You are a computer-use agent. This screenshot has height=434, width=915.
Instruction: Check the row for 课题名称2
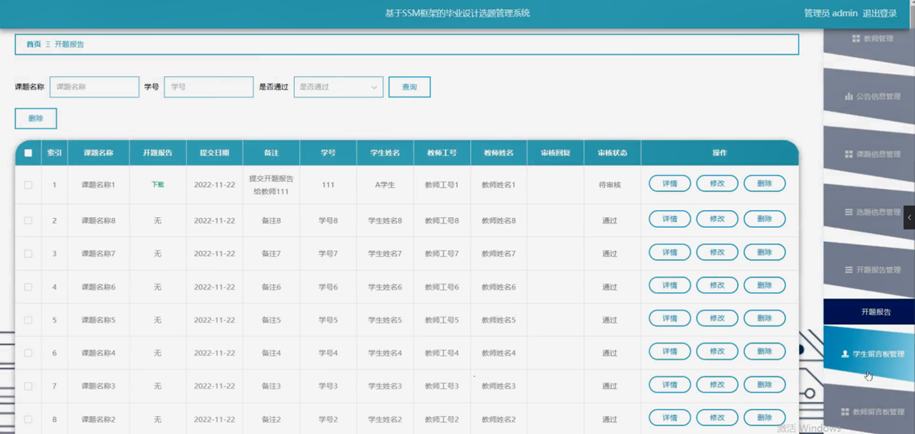pyautogui.click(x=28, y=419)
